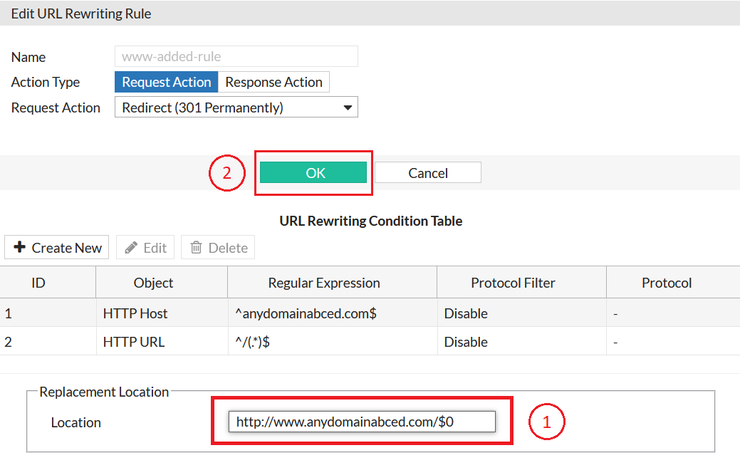Click the Protocol column header
Screen dimensions: 740x460
[x=666, y=283]
